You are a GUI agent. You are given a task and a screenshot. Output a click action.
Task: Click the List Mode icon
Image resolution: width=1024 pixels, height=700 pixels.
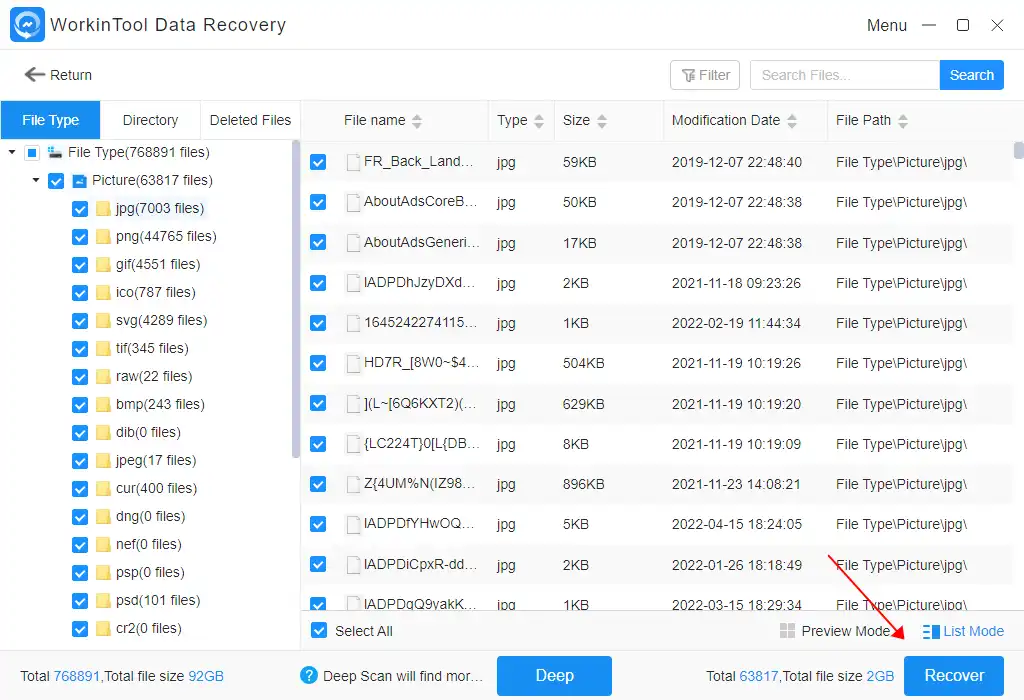(931, 631)
